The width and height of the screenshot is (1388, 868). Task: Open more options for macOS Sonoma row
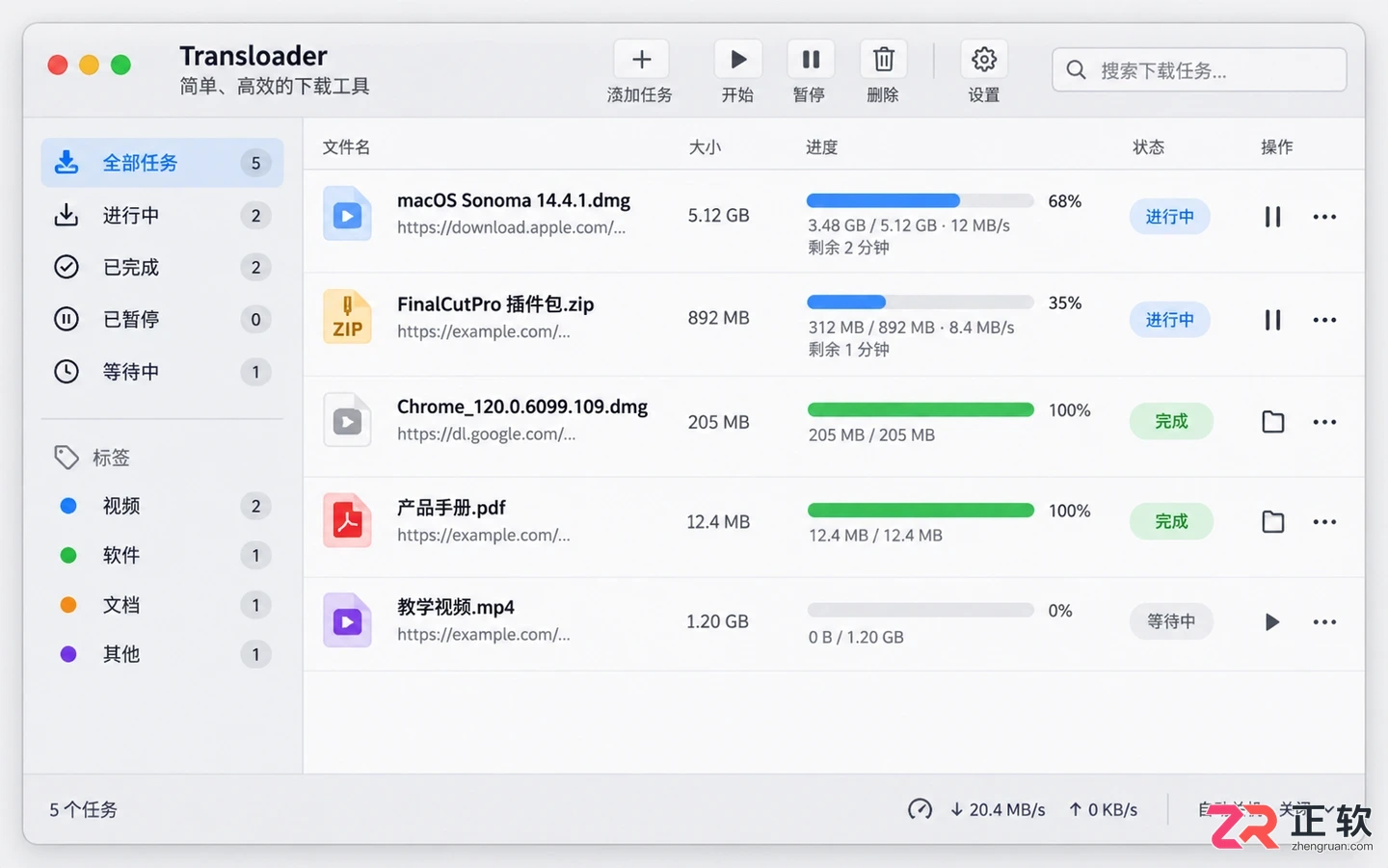1324,217
